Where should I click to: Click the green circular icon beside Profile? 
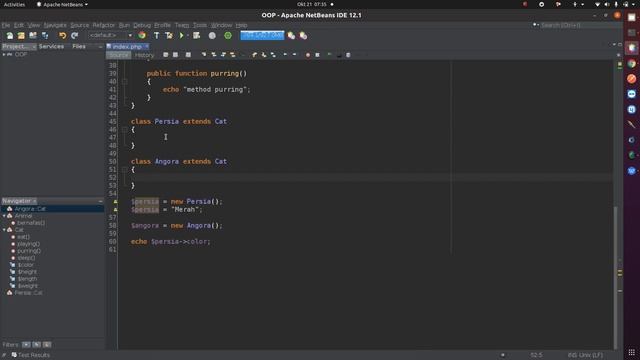pos(228,36)
